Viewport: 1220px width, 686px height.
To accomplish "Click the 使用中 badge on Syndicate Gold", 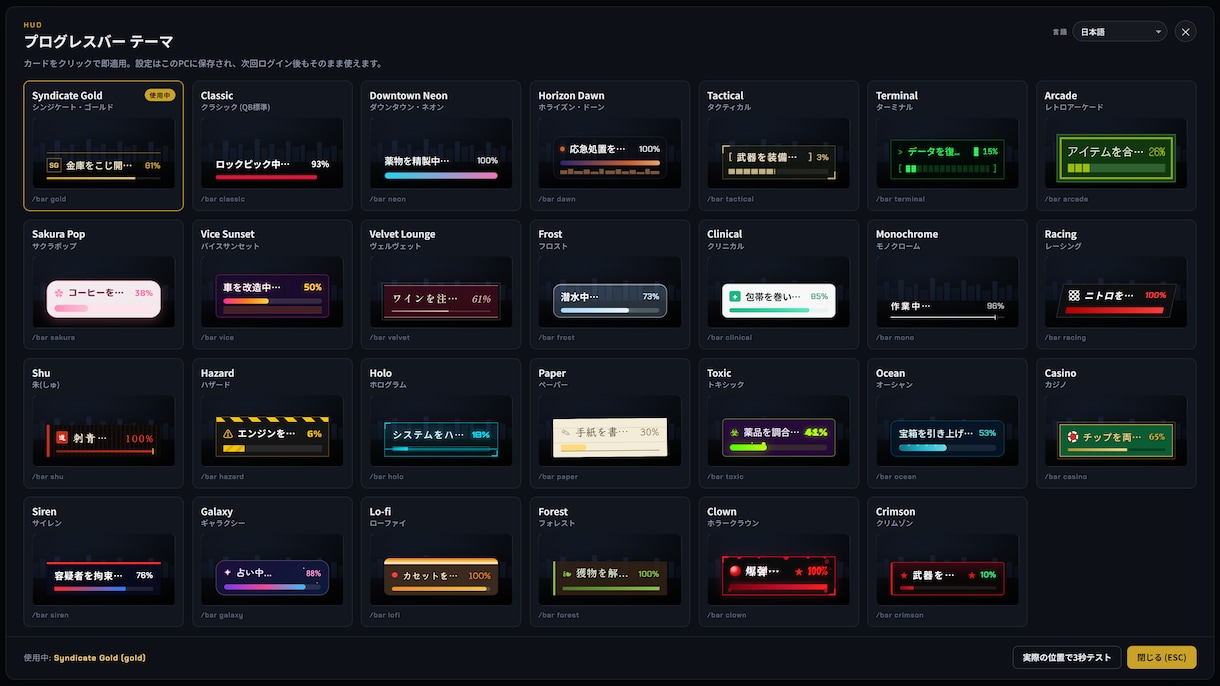I will click(x=159, y=95).
